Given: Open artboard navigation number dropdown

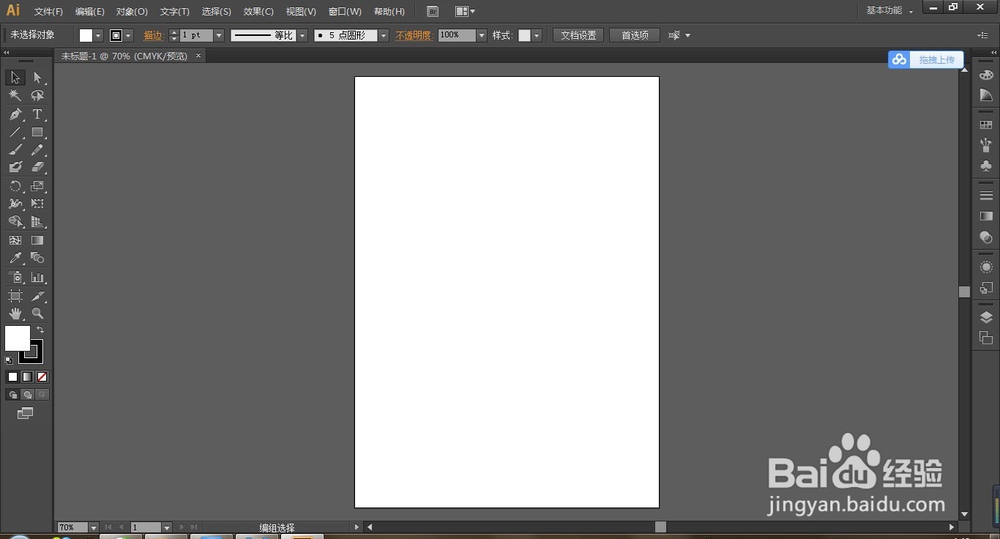Looking at the screenshot, I should (x=166, y=528).
